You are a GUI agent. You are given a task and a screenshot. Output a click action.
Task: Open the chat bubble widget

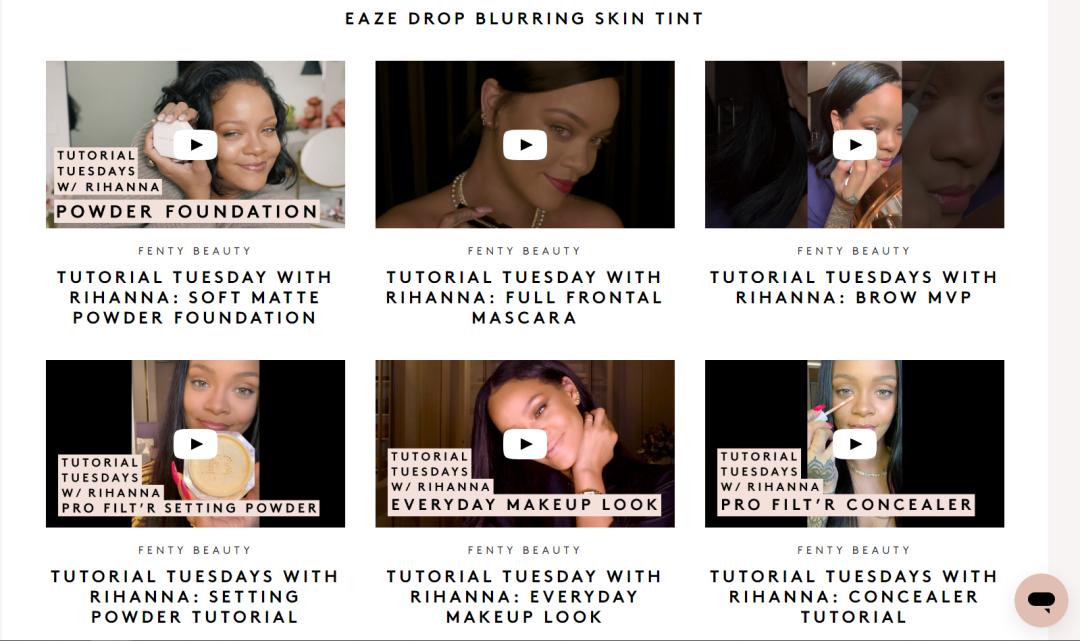click(x=1041, y=600)
